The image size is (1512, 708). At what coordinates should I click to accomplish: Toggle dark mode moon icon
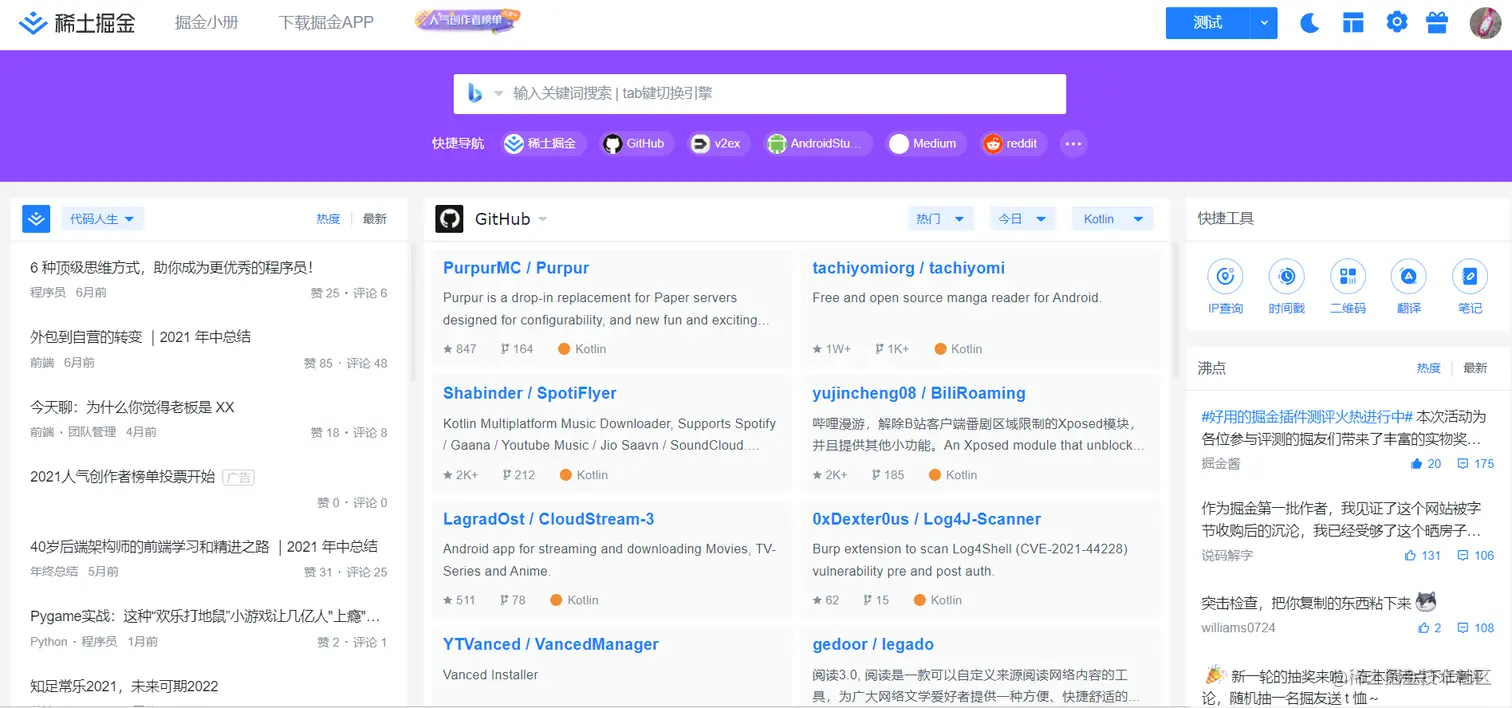pyautogui.click(x=1310, y=22)
